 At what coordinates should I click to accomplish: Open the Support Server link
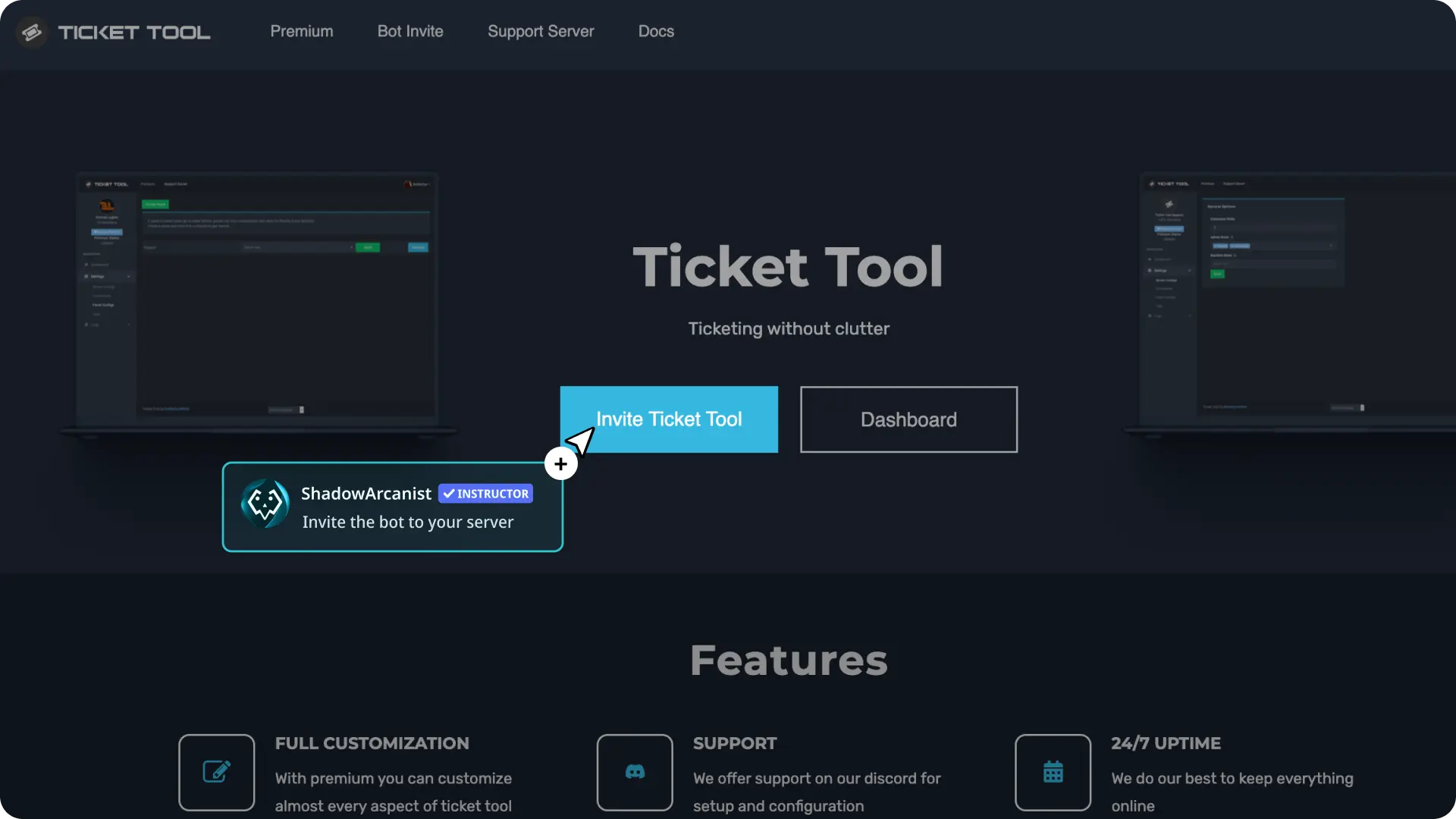coord(541,31)
